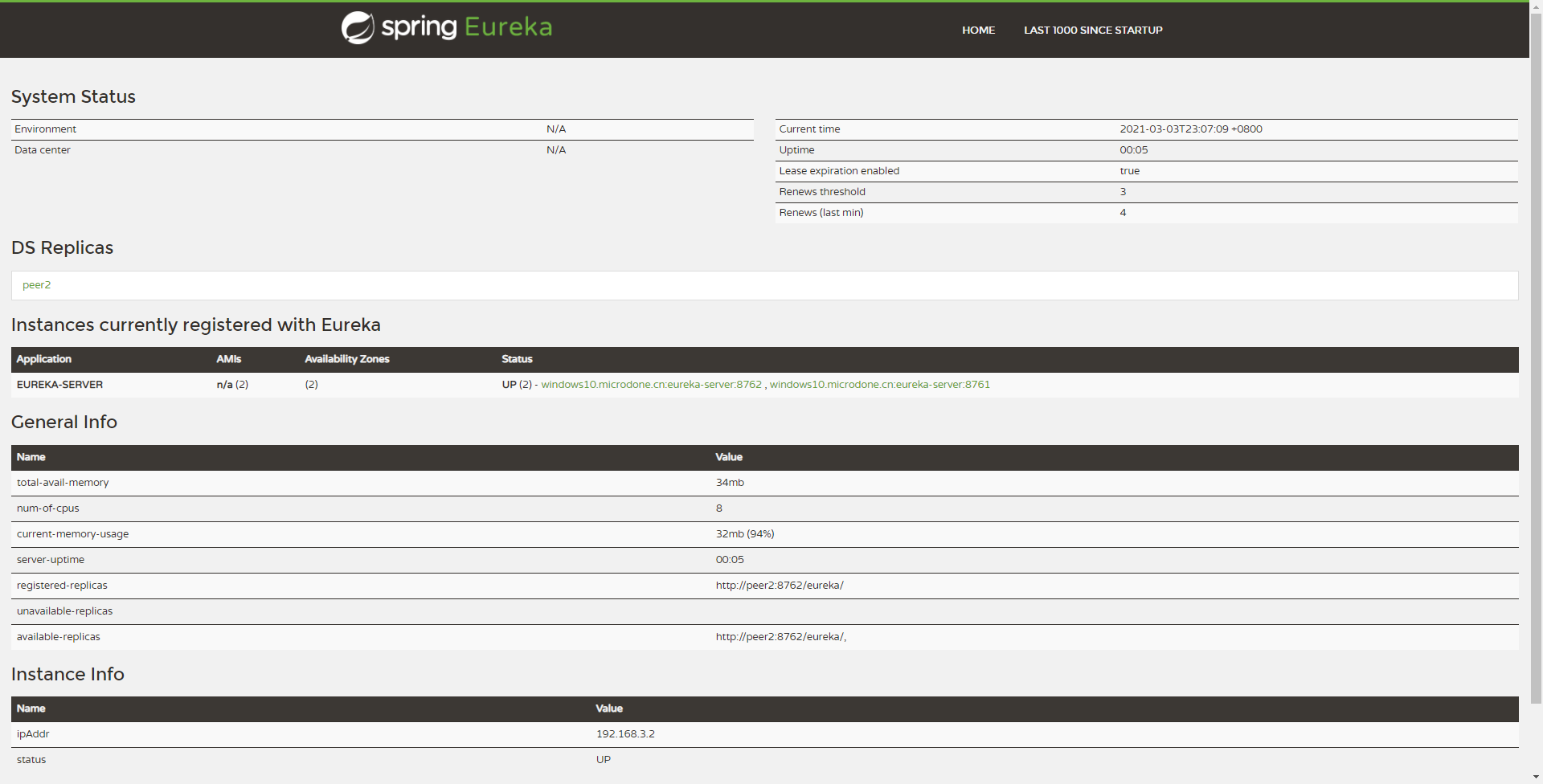Screen dimensions: 1543x784
Task: Select the Uptime label in System Status
Action: 796,150
